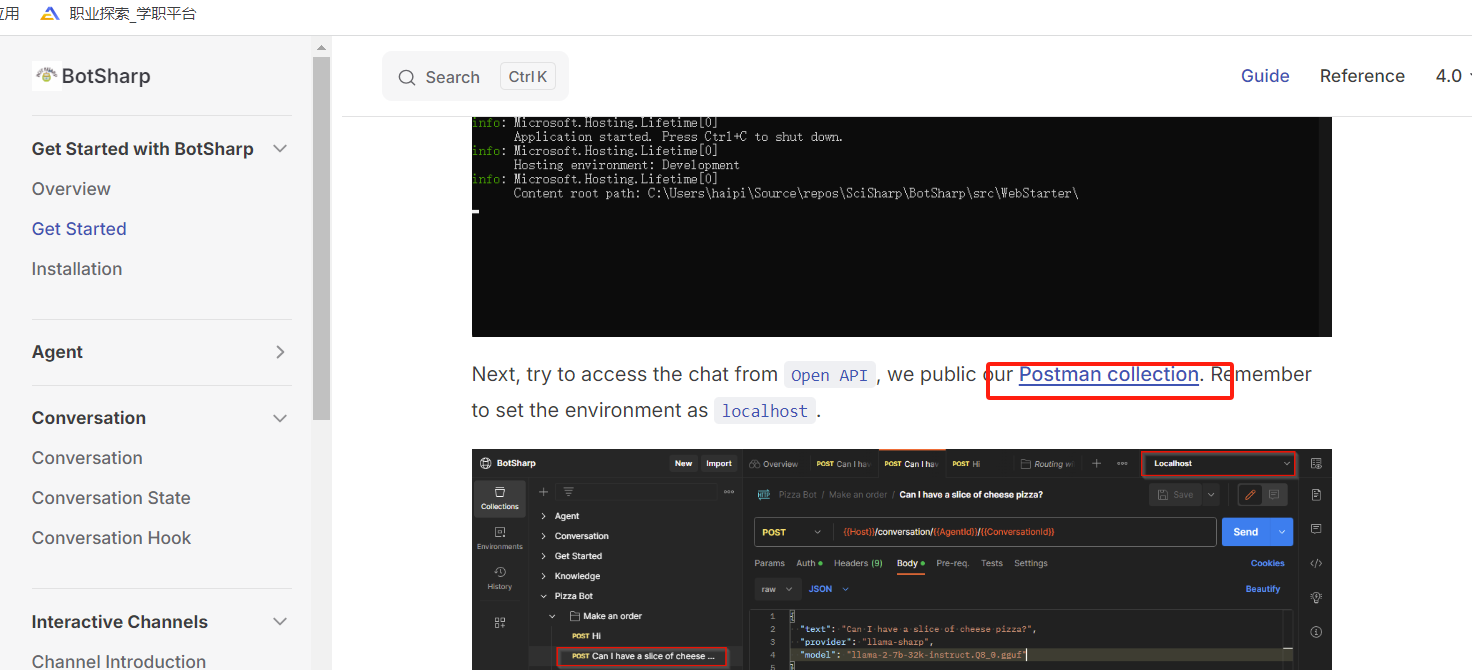Viewport: 1472px width, 670px height.
Task: Open the Conversation State page
Action: click(111, 498)
